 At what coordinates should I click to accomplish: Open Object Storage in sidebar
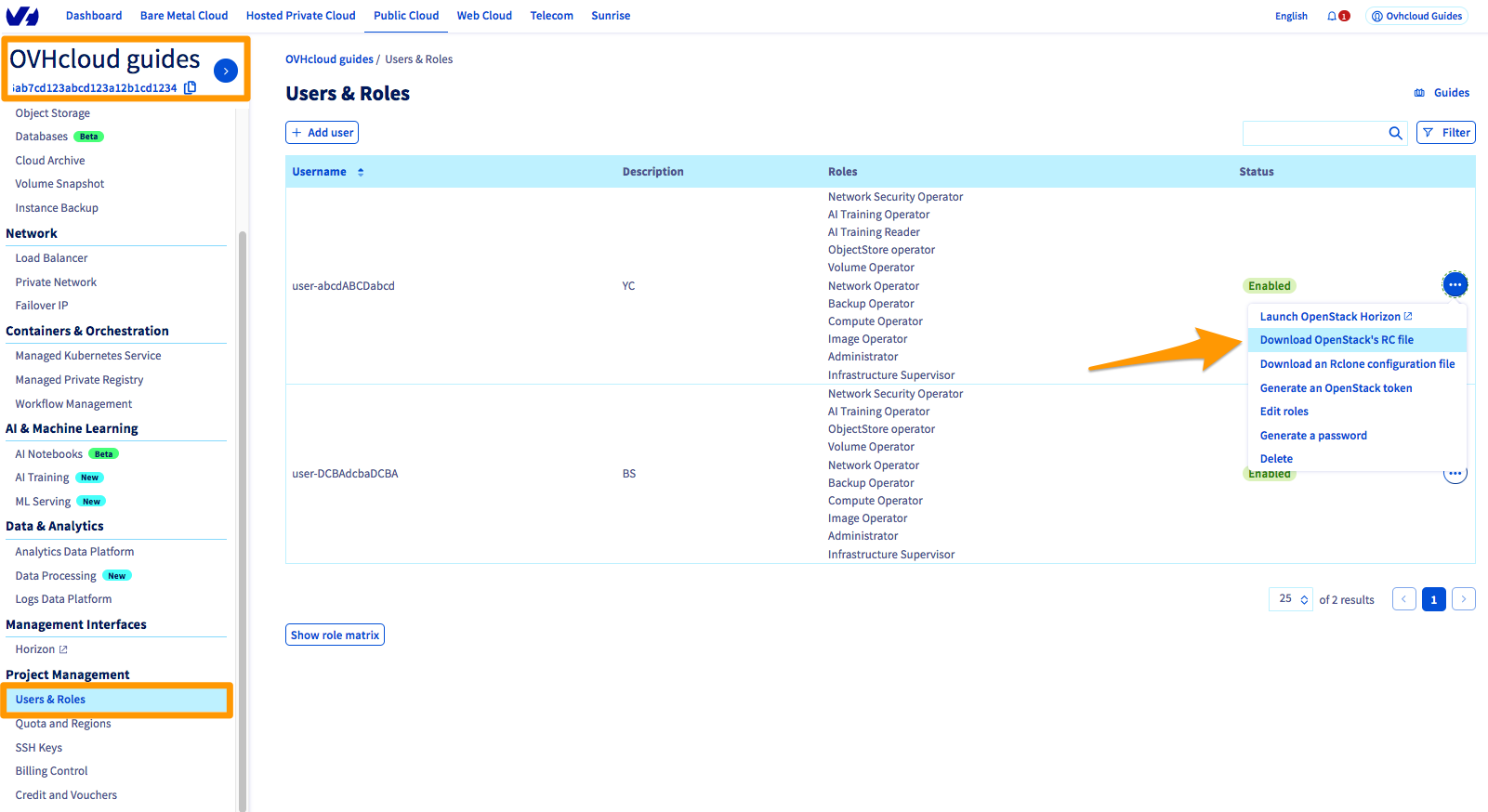click(53, 113)
